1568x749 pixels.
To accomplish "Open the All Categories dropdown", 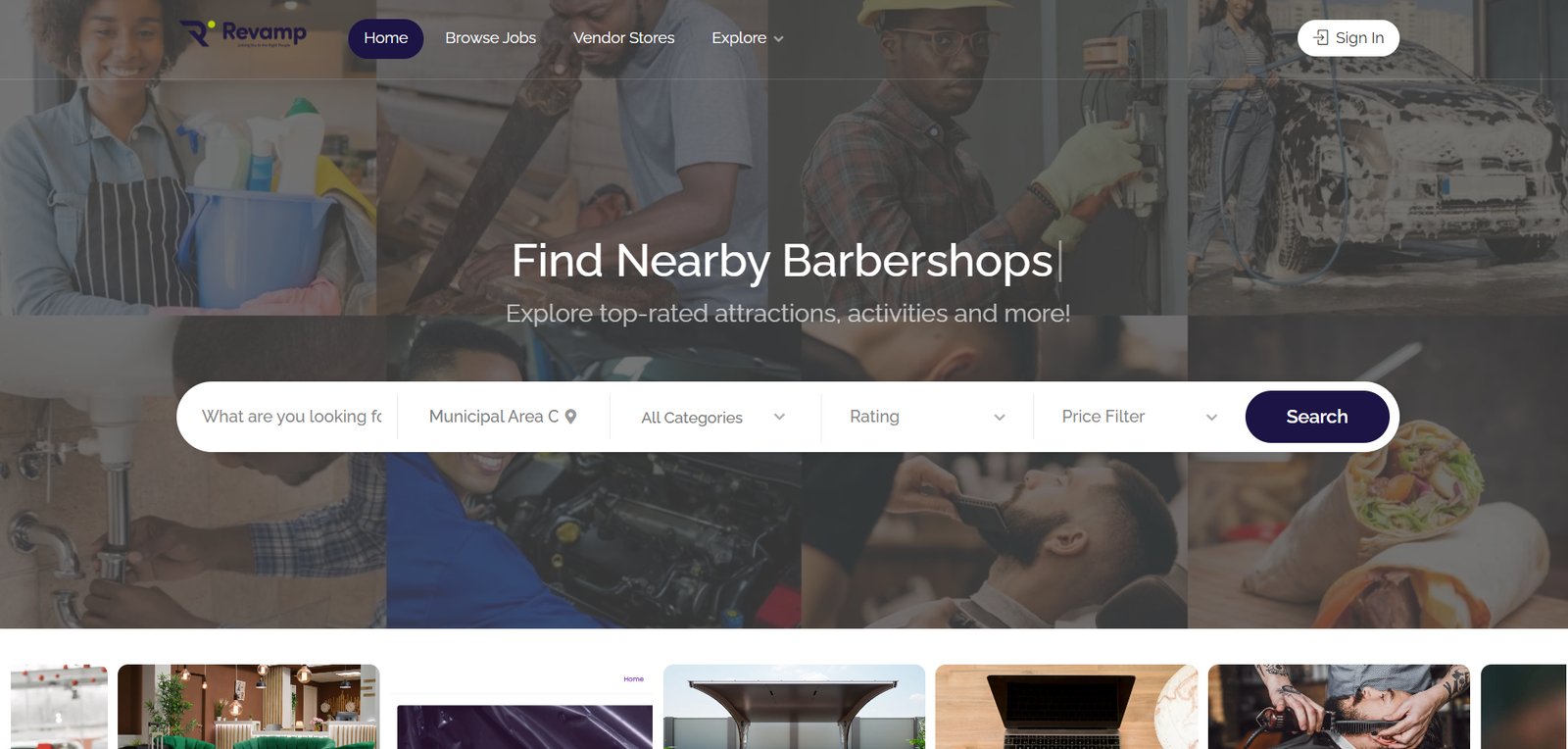I will click(714, 417).
